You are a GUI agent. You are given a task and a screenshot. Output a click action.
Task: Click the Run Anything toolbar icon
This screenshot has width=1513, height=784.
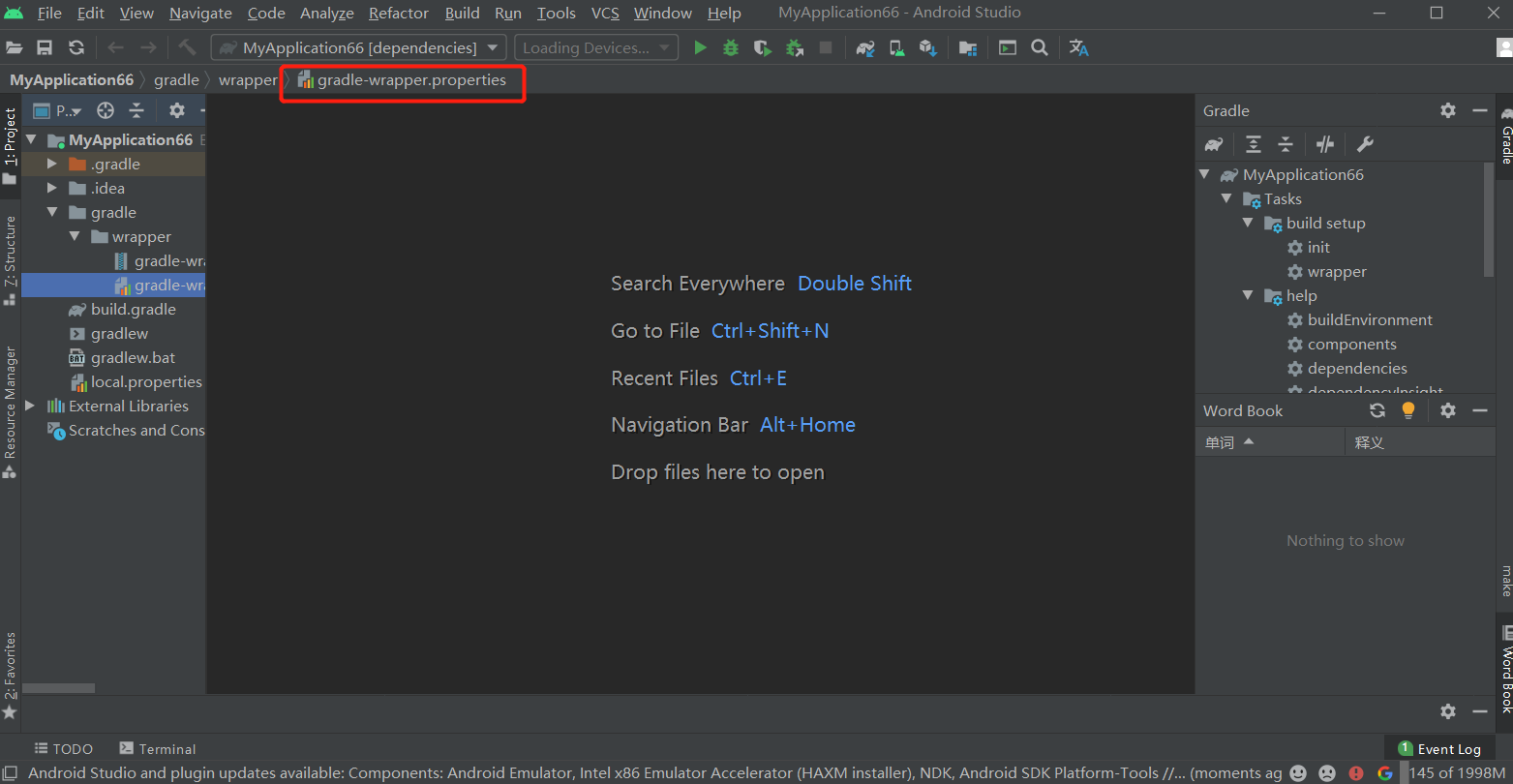1008,47
